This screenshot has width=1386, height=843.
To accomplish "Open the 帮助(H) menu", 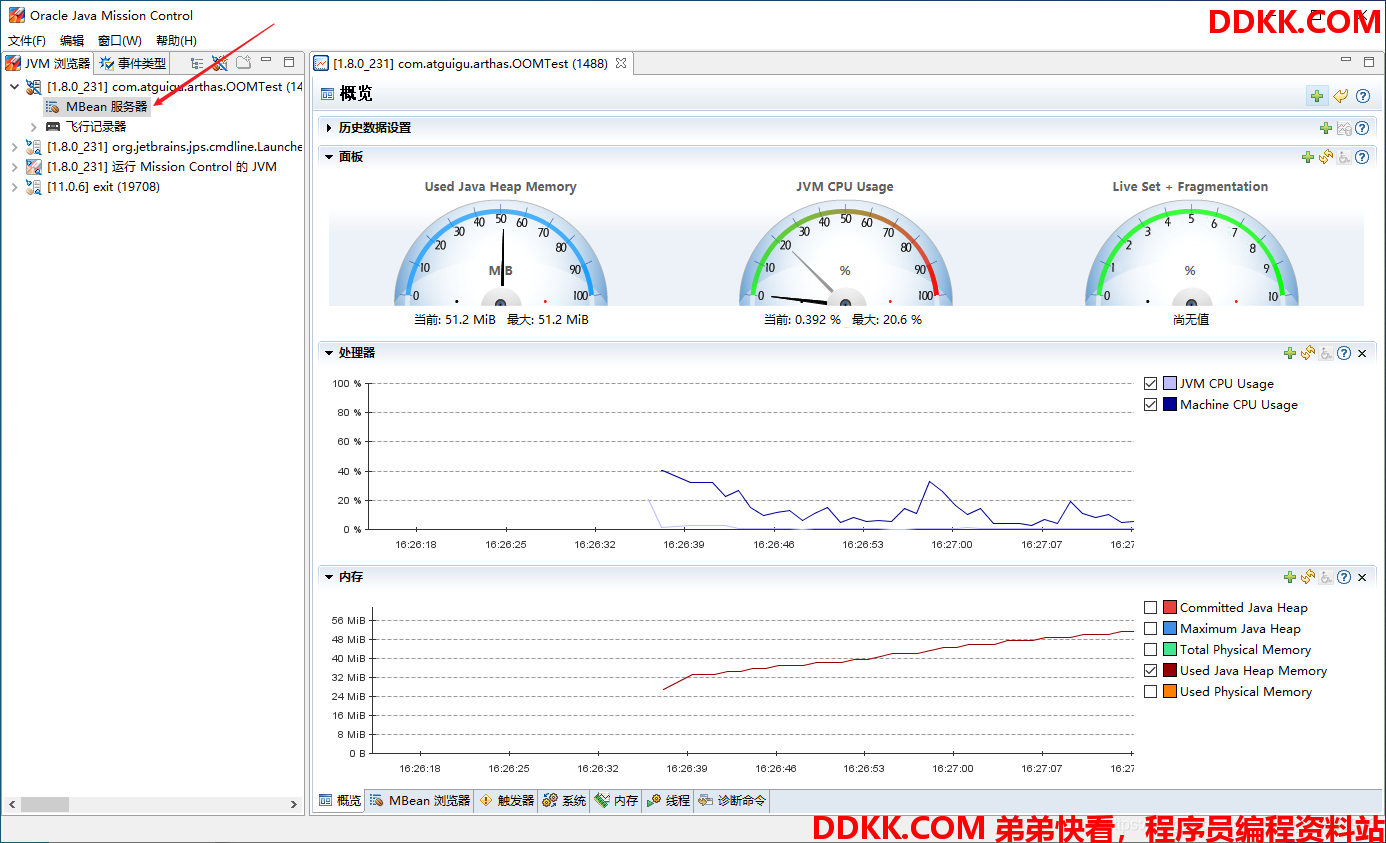I will (176, 40).
